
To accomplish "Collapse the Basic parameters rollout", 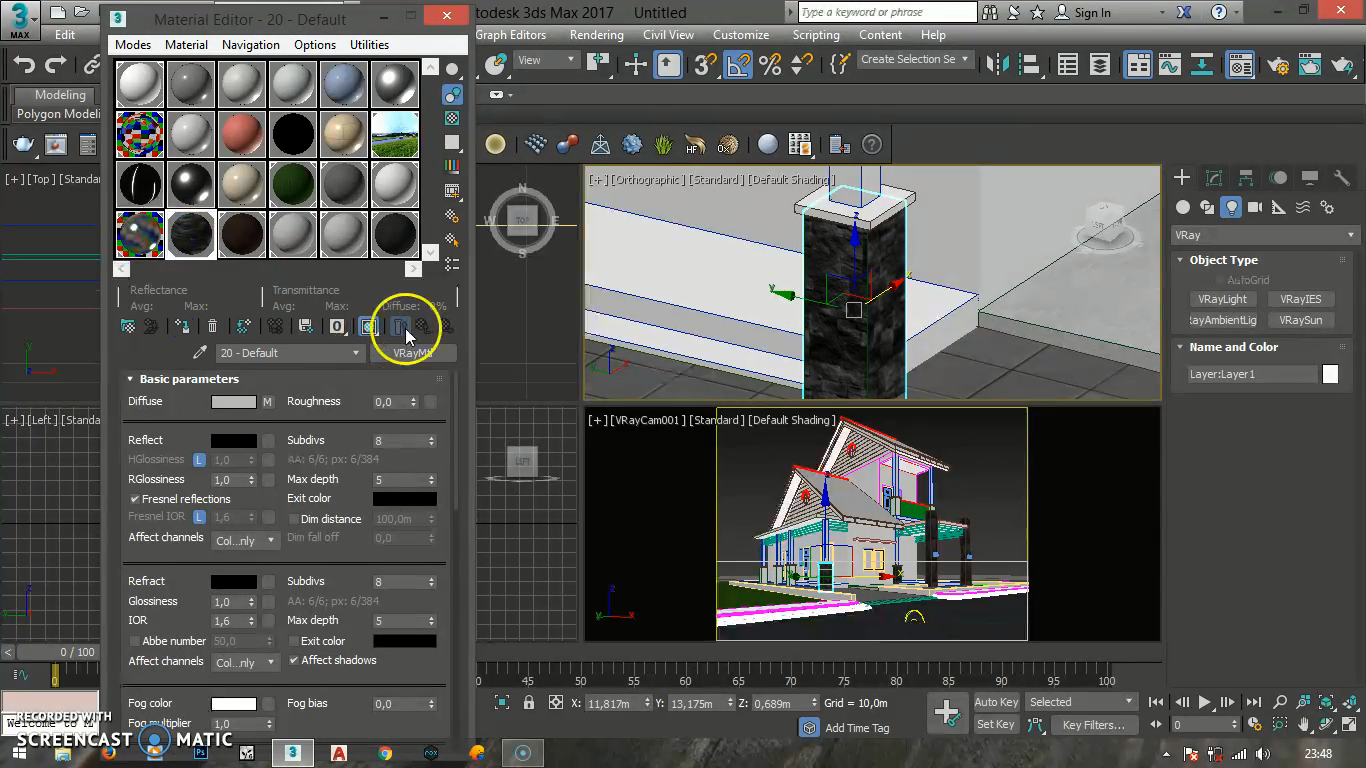I will click(130, 379).
